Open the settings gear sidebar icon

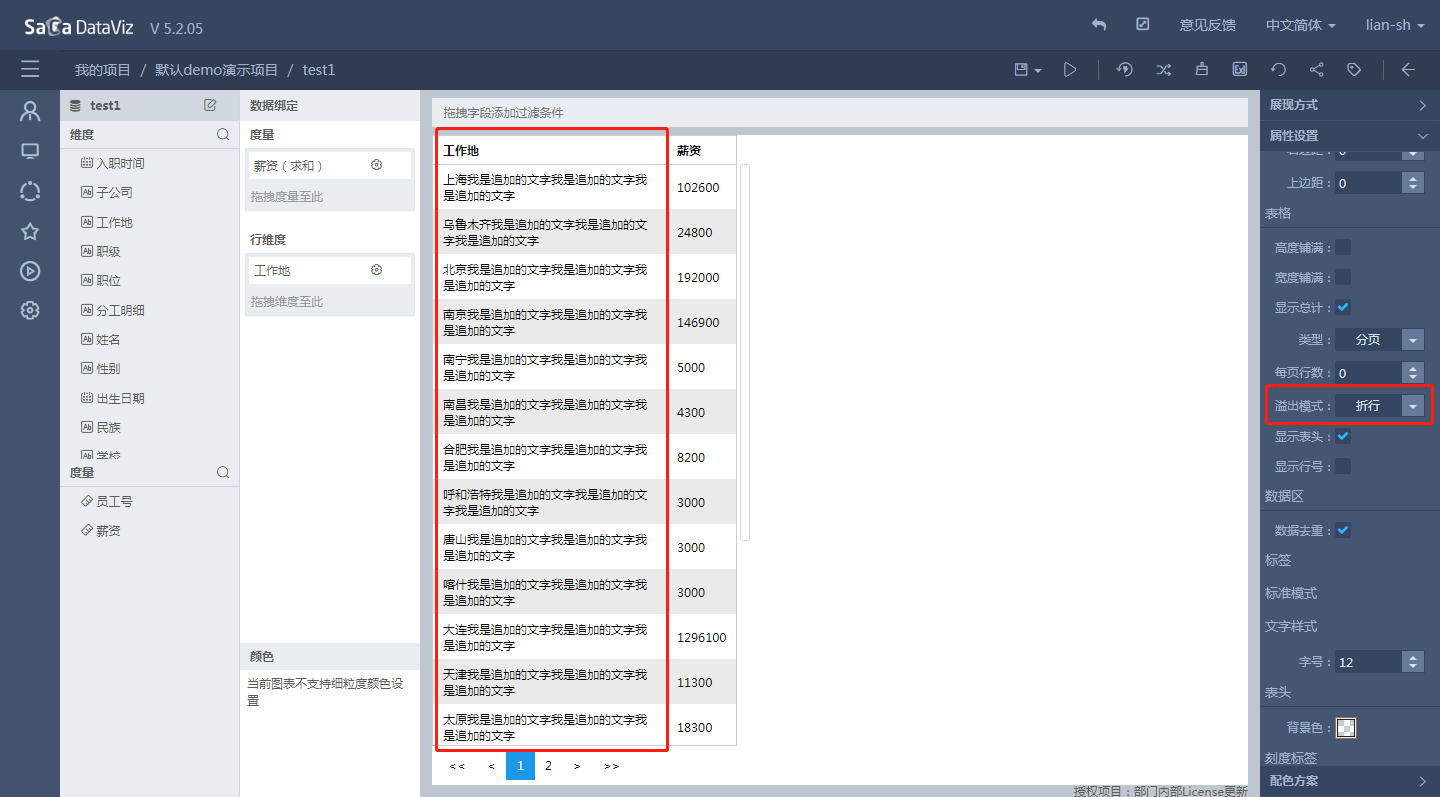[30, 310]
